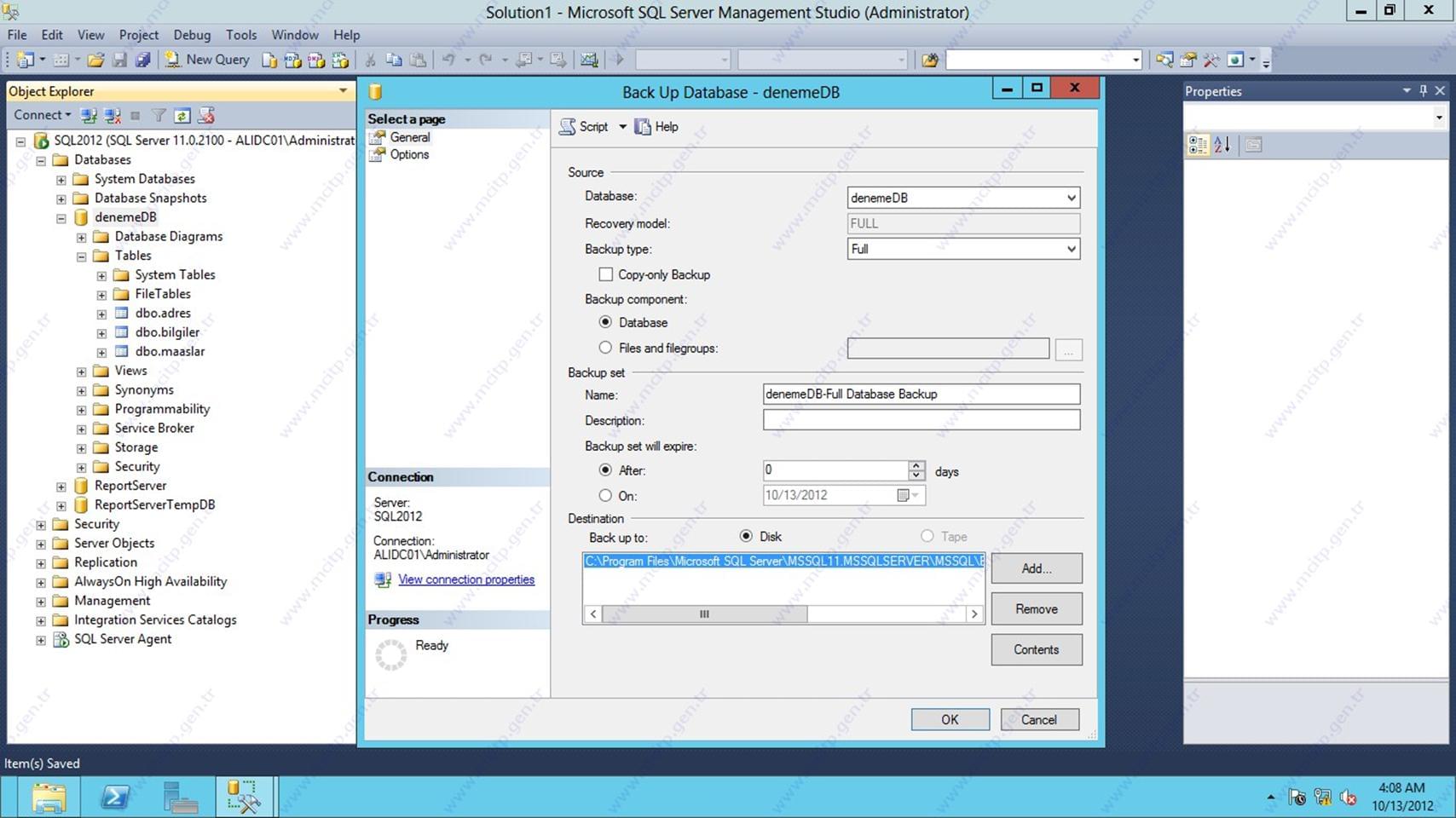Screen dimensions: 1456x818
Task: Click right arrow of destination list scrollbar
Action: click(974, 613)
